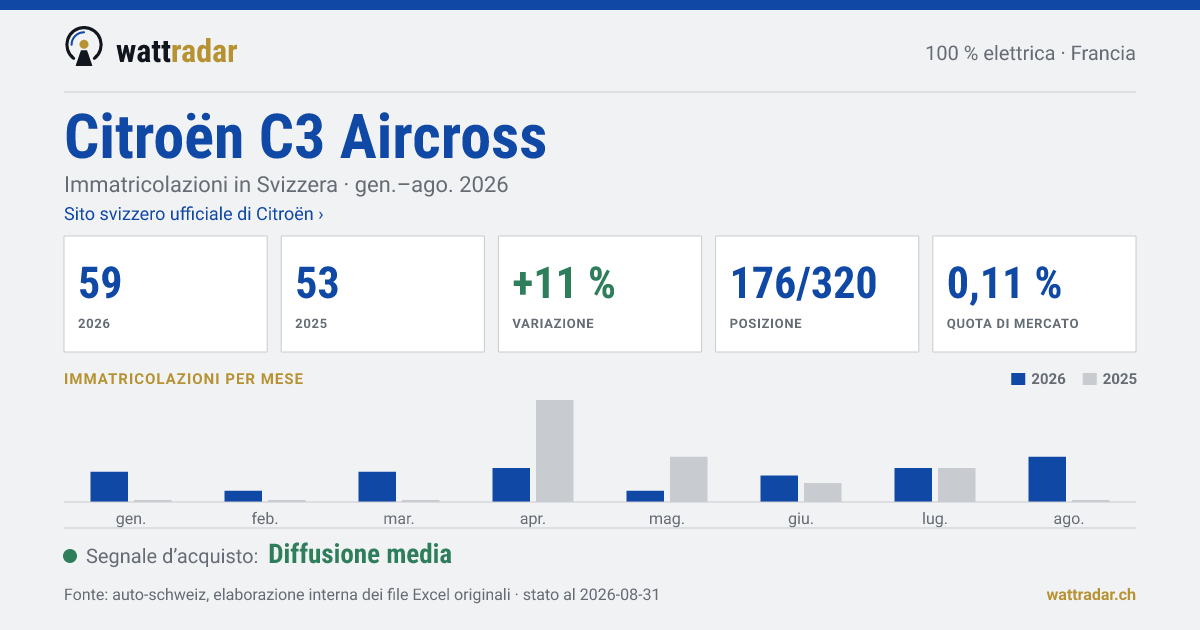The width and height of the screenshot is (1200, 630).
Task: Click the 'giu.' month axis label
Action: click(801, 519)
